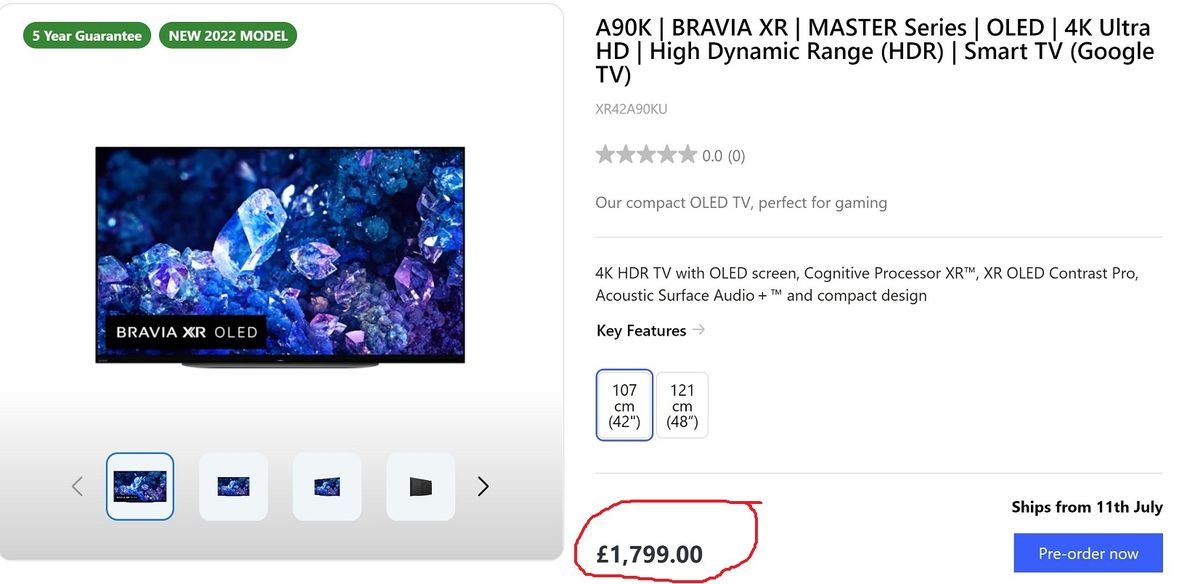
Task: Click the first star in the rating
Action: tap(606, 154)
